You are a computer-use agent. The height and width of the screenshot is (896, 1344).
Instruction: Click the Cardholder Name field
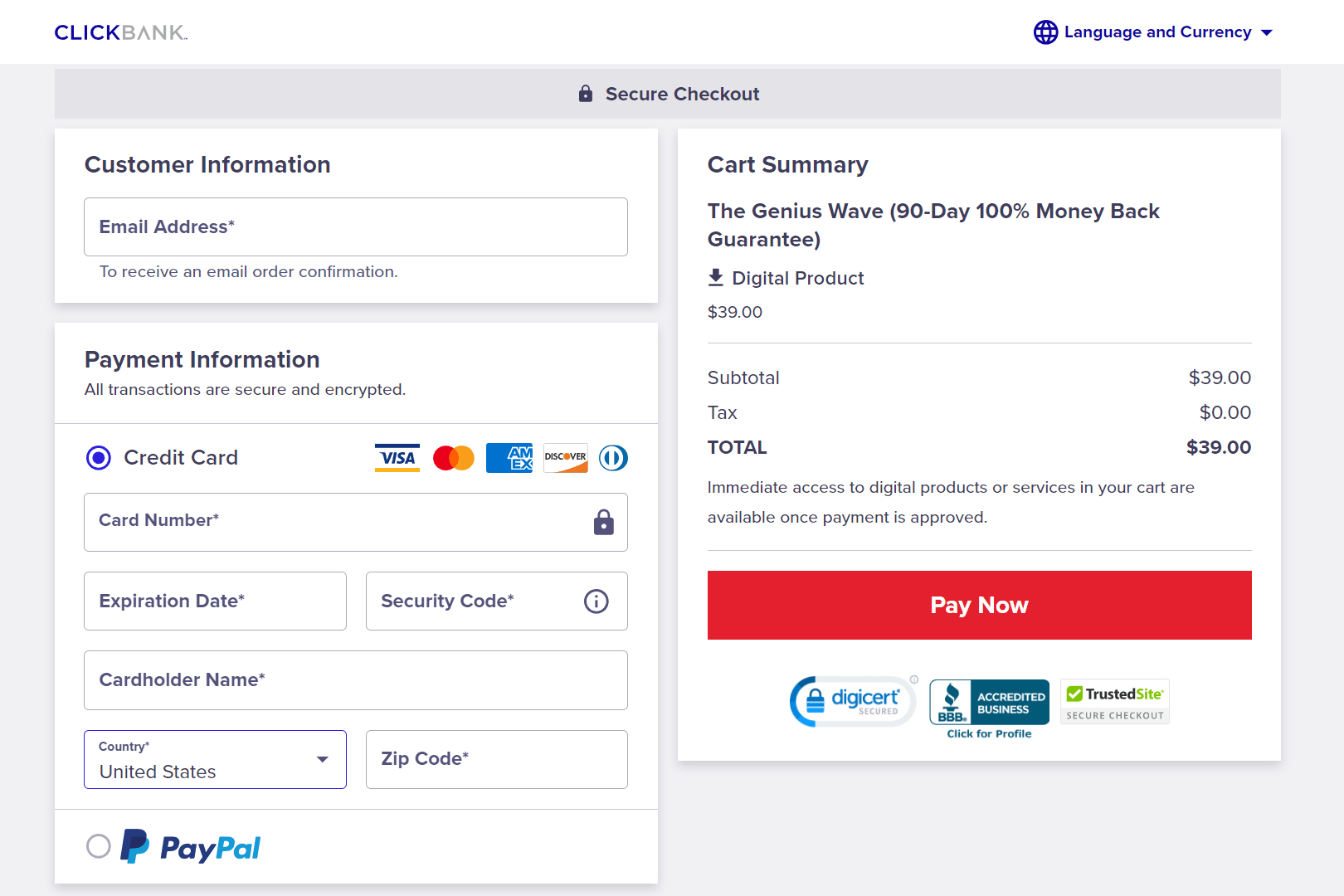[x=356, y=680]
